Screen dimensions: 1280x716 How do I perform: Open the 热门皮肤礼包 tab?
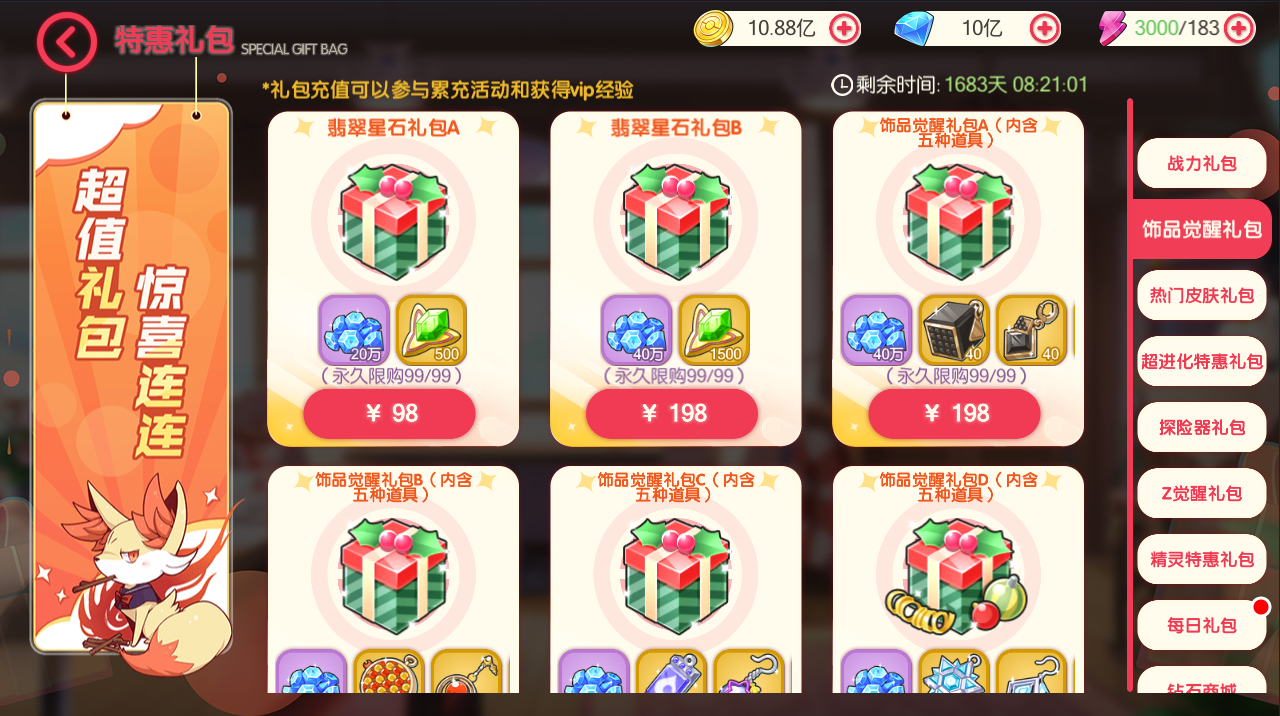click(1202, 295)
